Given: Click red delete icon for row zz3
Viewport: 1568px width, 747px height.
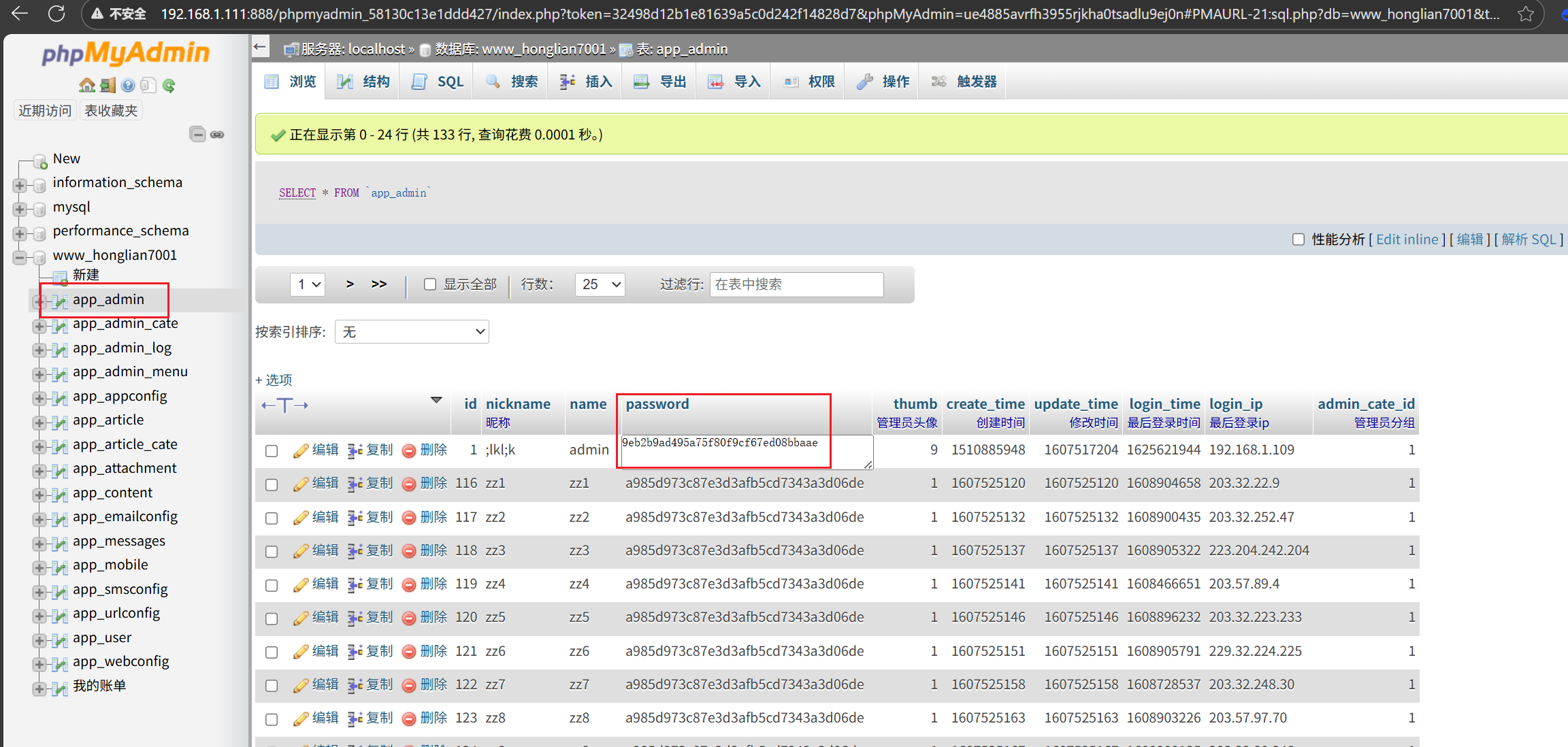Looking at the screenshot, I should [x=409, y=551].
